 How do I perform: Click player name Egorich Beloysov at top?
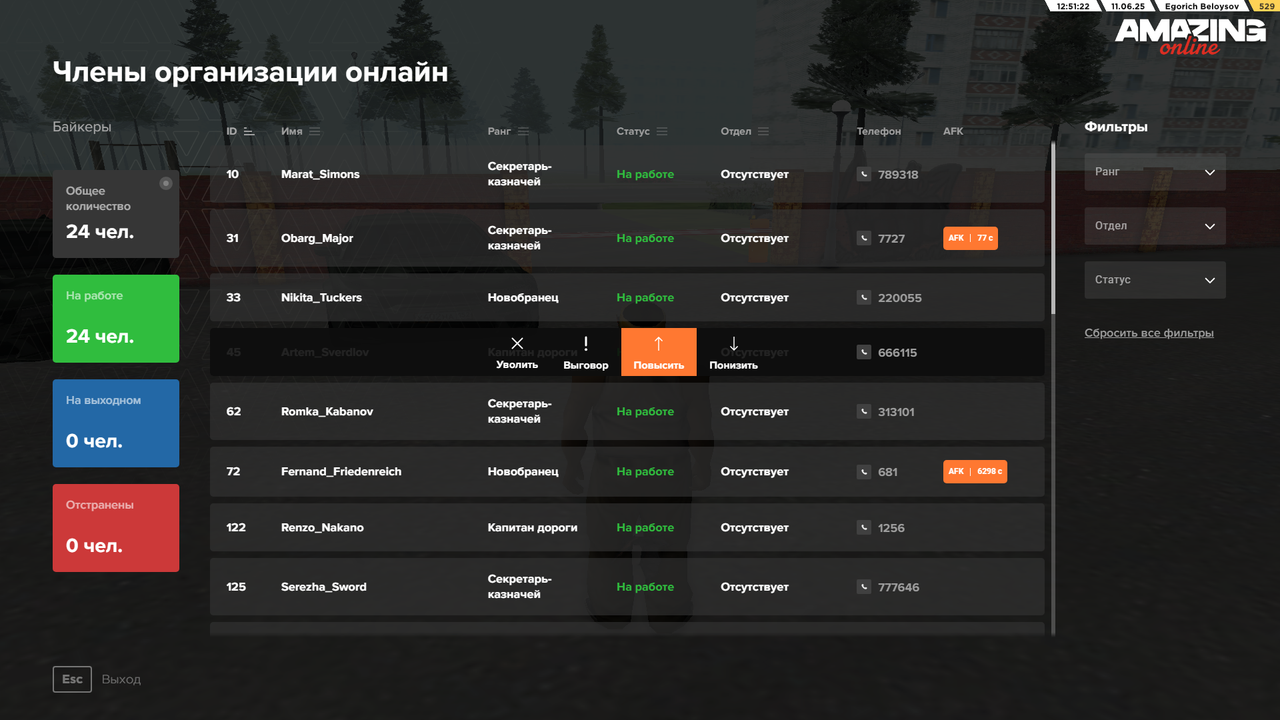point(1202,6)
